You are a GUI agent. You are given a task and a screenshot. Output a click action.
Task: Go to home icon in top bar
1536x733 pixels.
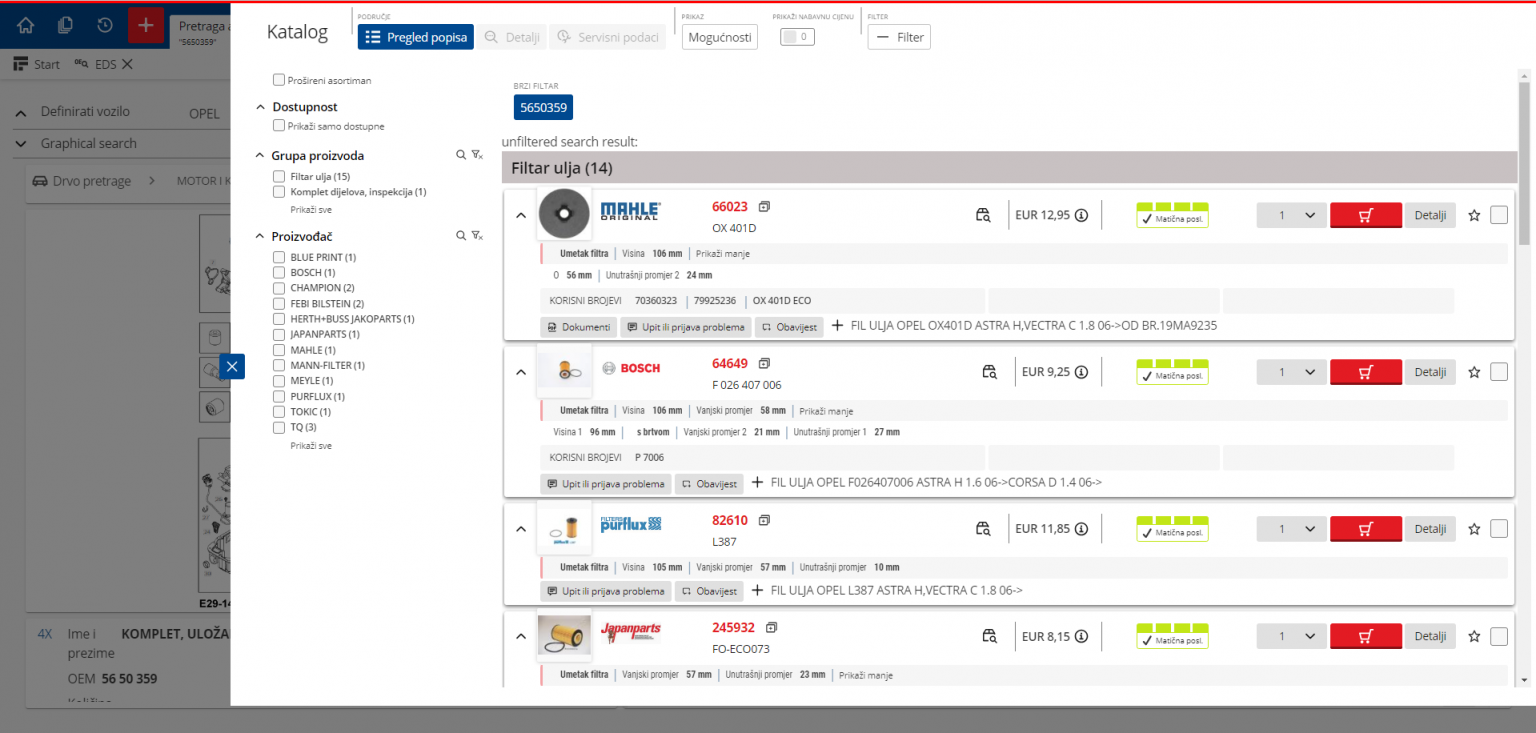coord(26,25)
